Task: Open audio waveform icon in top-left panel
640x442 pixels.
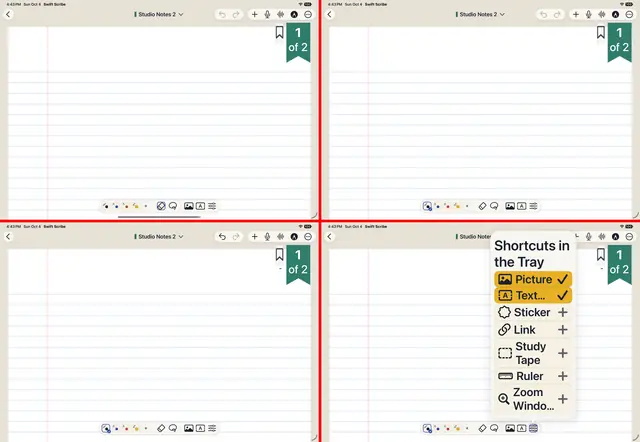Action: 280,14
